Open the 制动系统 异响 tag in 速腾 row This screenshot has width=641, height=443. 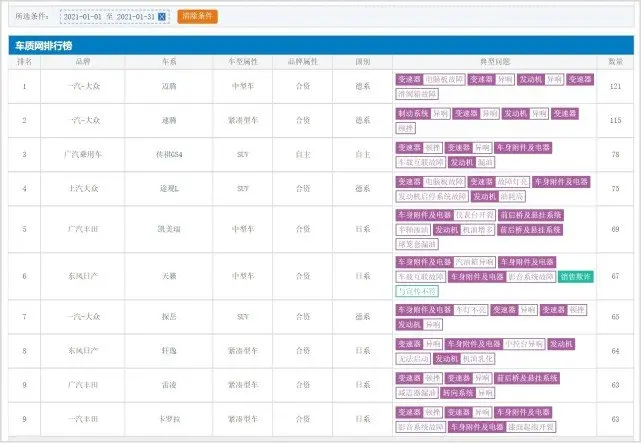tap(423, 114)
